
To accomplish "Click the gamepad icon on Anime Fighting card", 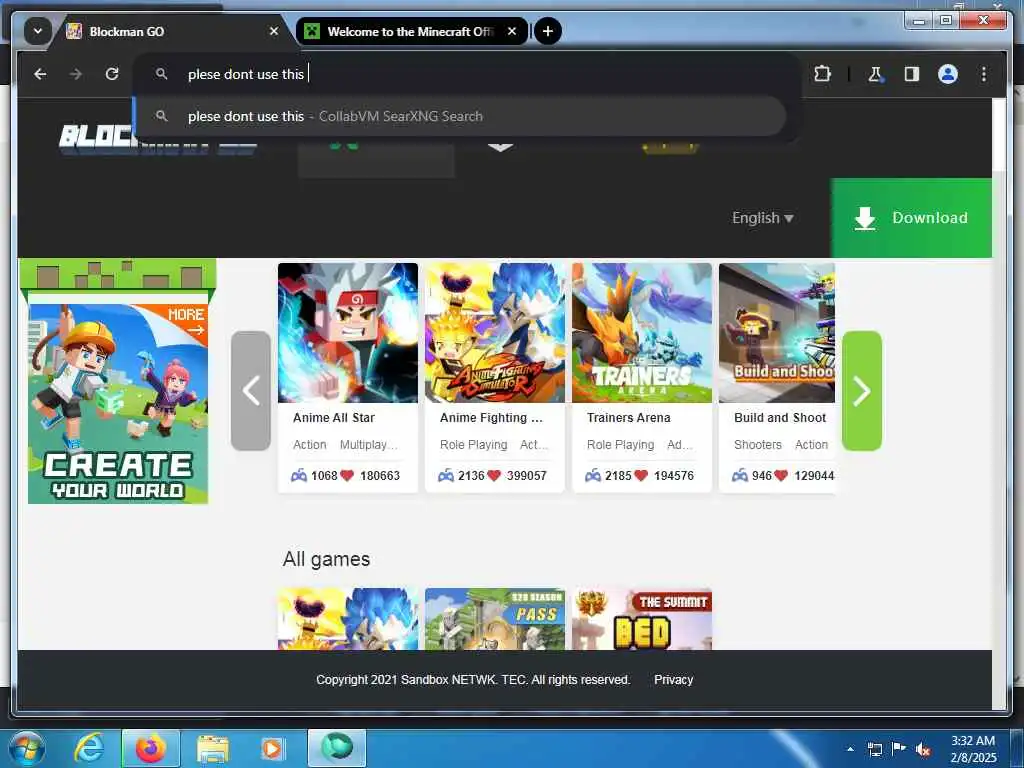I will pos(446,475).
